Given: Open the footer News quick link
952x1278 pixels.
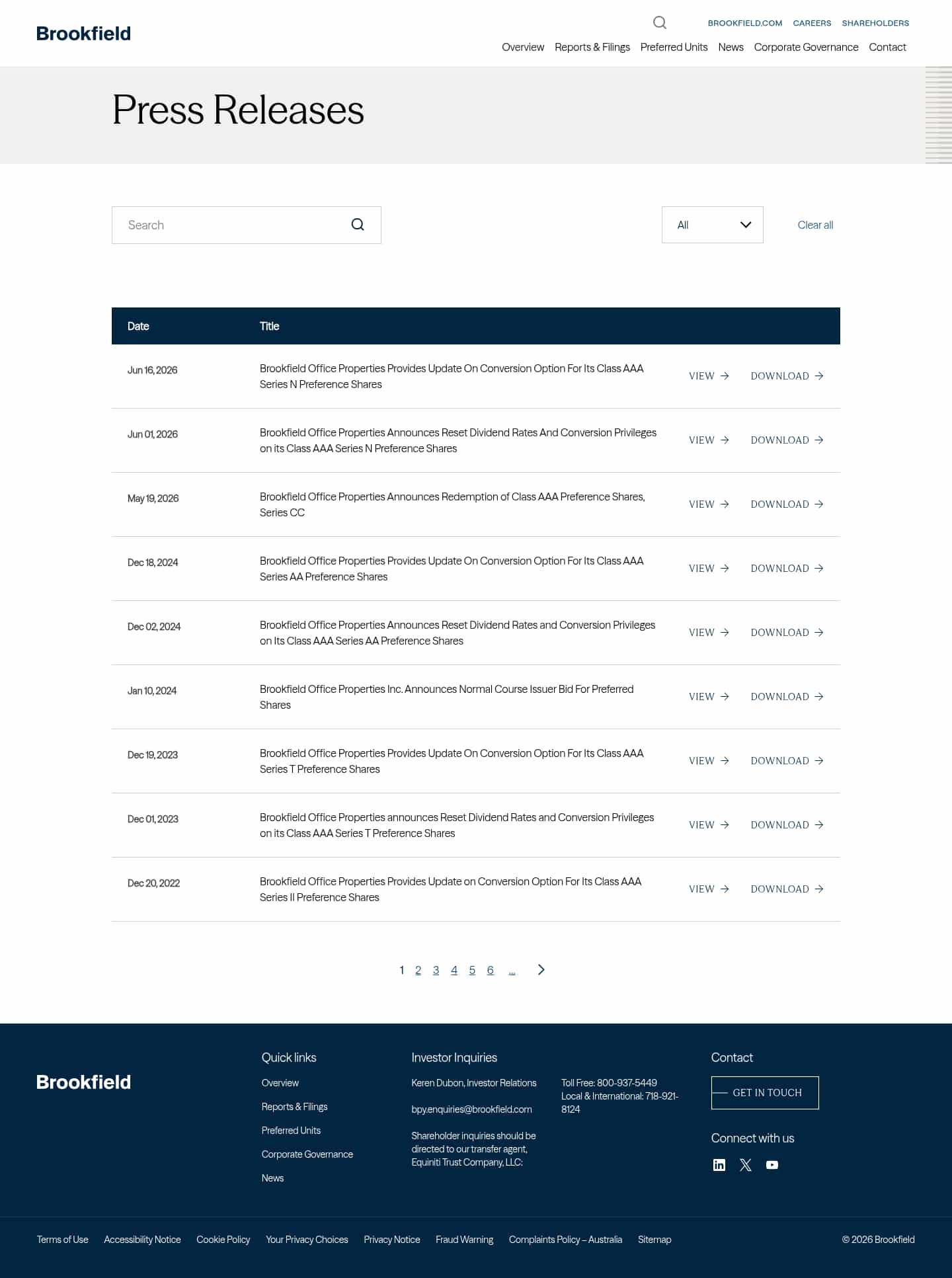Looking at the screenshot, I should point(272,1178).
